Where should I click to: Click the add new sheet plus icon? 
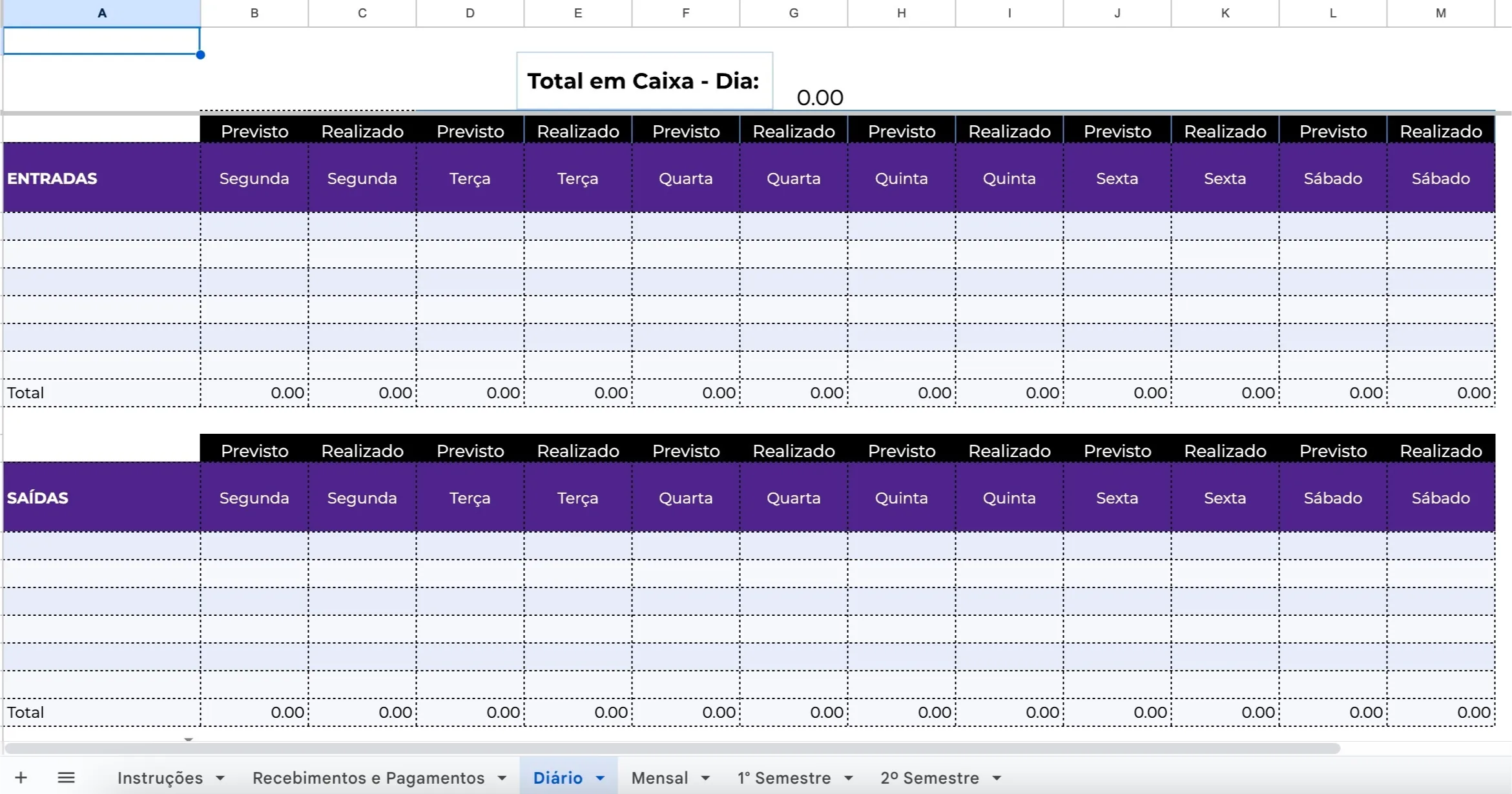tap(21, 777)
